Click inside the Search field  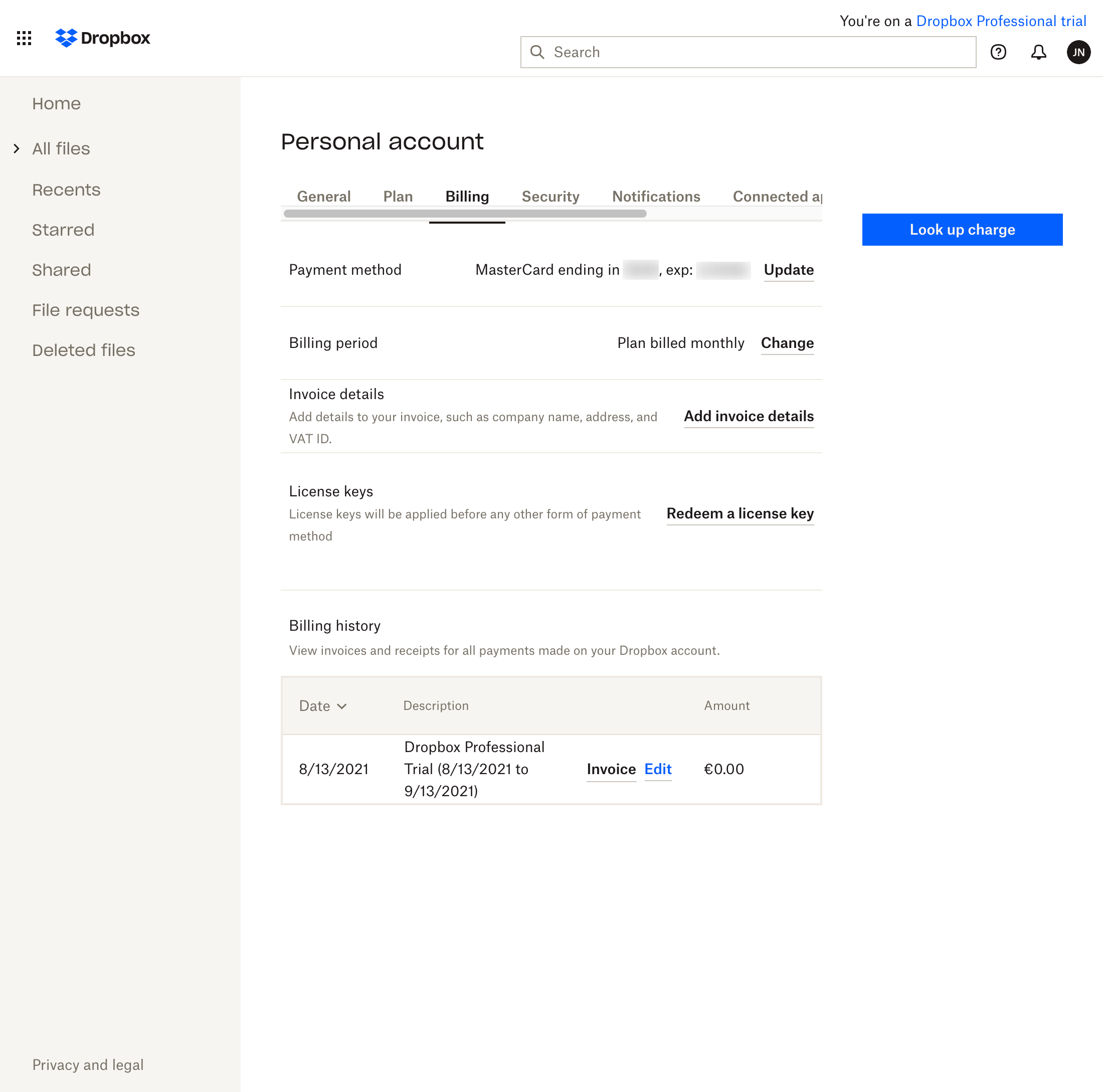pos(685,52)
